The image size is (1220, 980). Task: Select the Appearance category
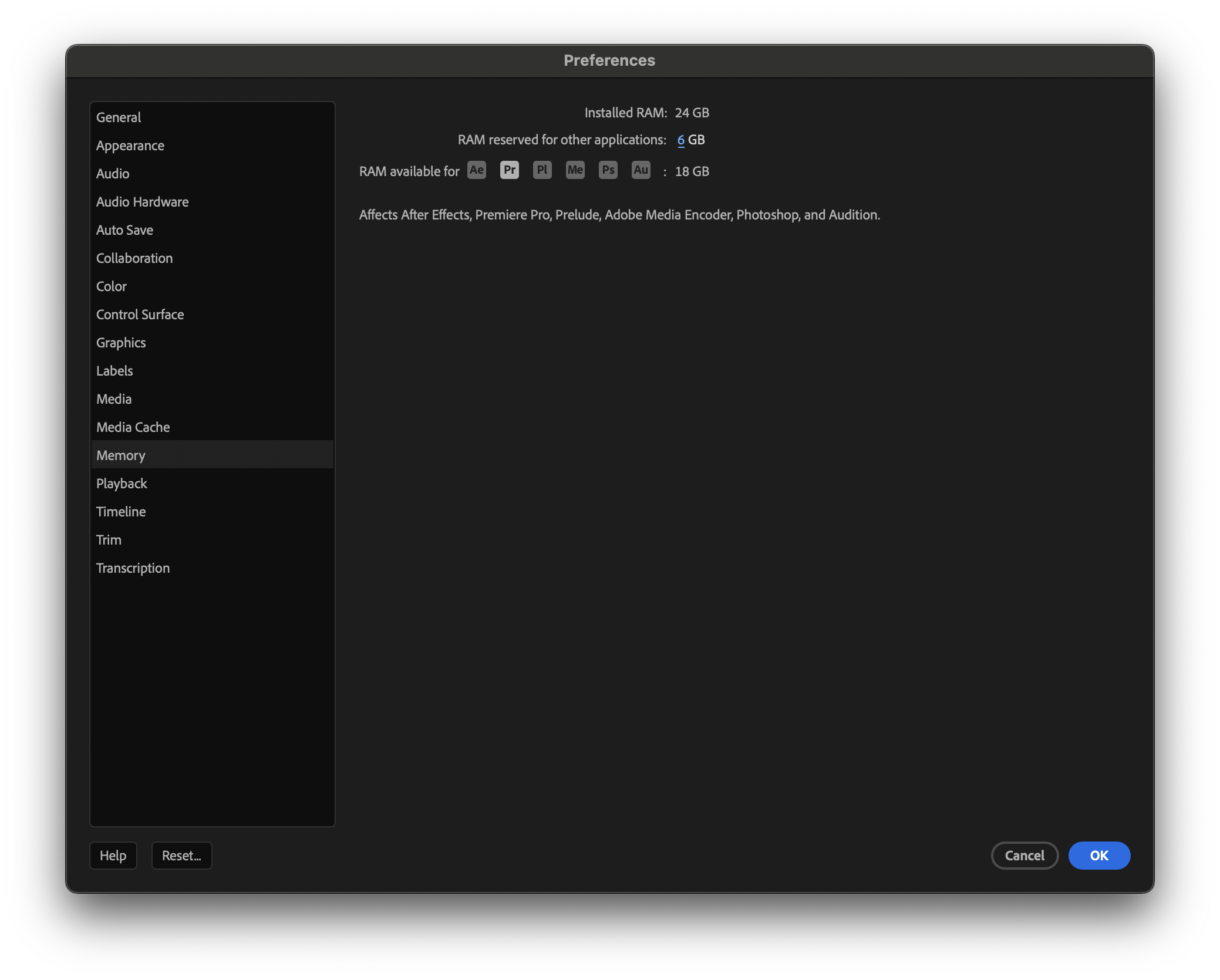click(130, 146)
